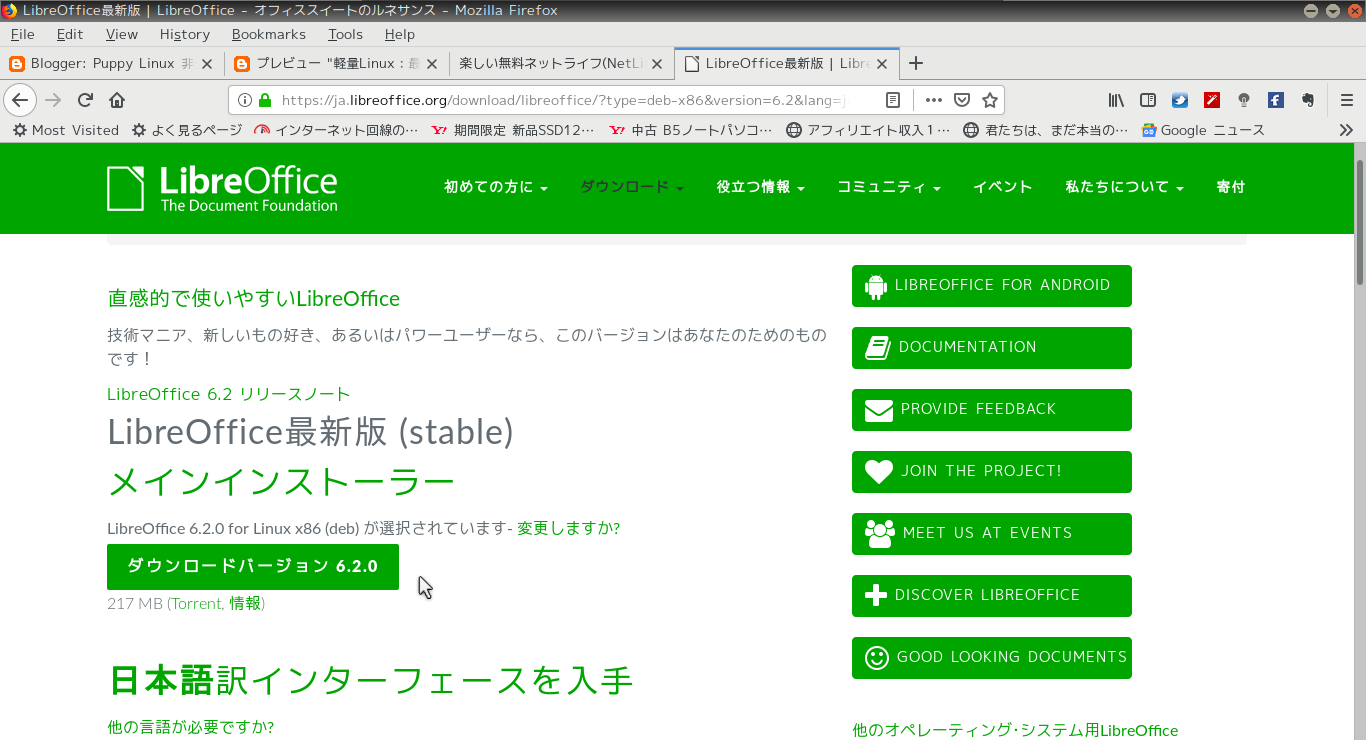The width and height of the screenshot is (1366, 740).
Task: Click the forward navigation arrow
Action: [53, 100]
